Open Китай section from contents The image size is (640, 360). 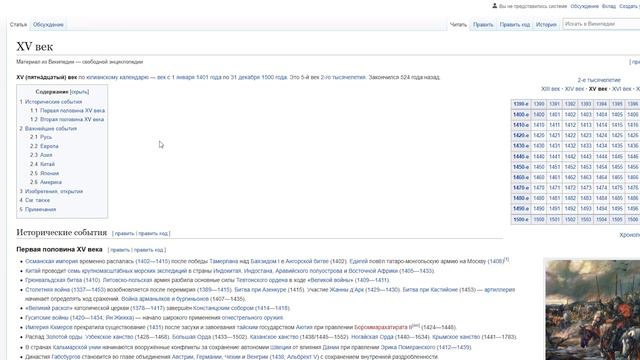47,164
